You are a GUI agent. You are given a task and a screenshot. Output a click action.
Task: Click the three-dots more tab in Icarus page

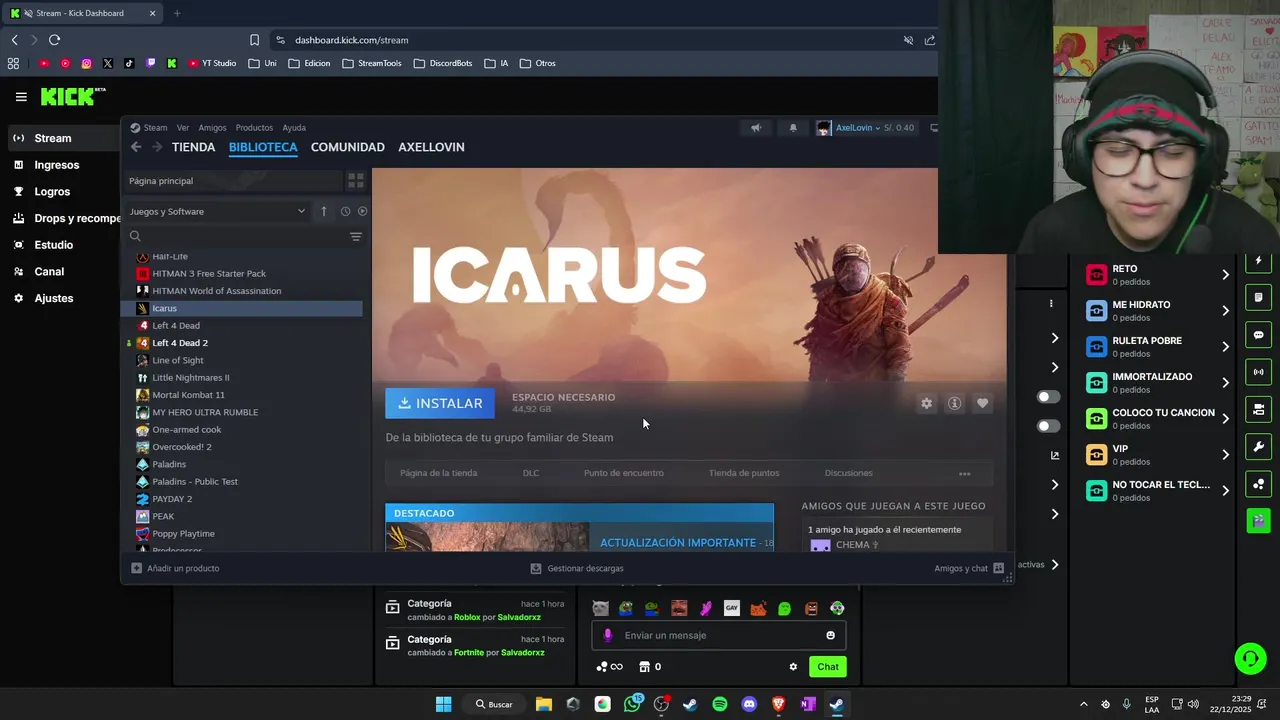[964, 473]
